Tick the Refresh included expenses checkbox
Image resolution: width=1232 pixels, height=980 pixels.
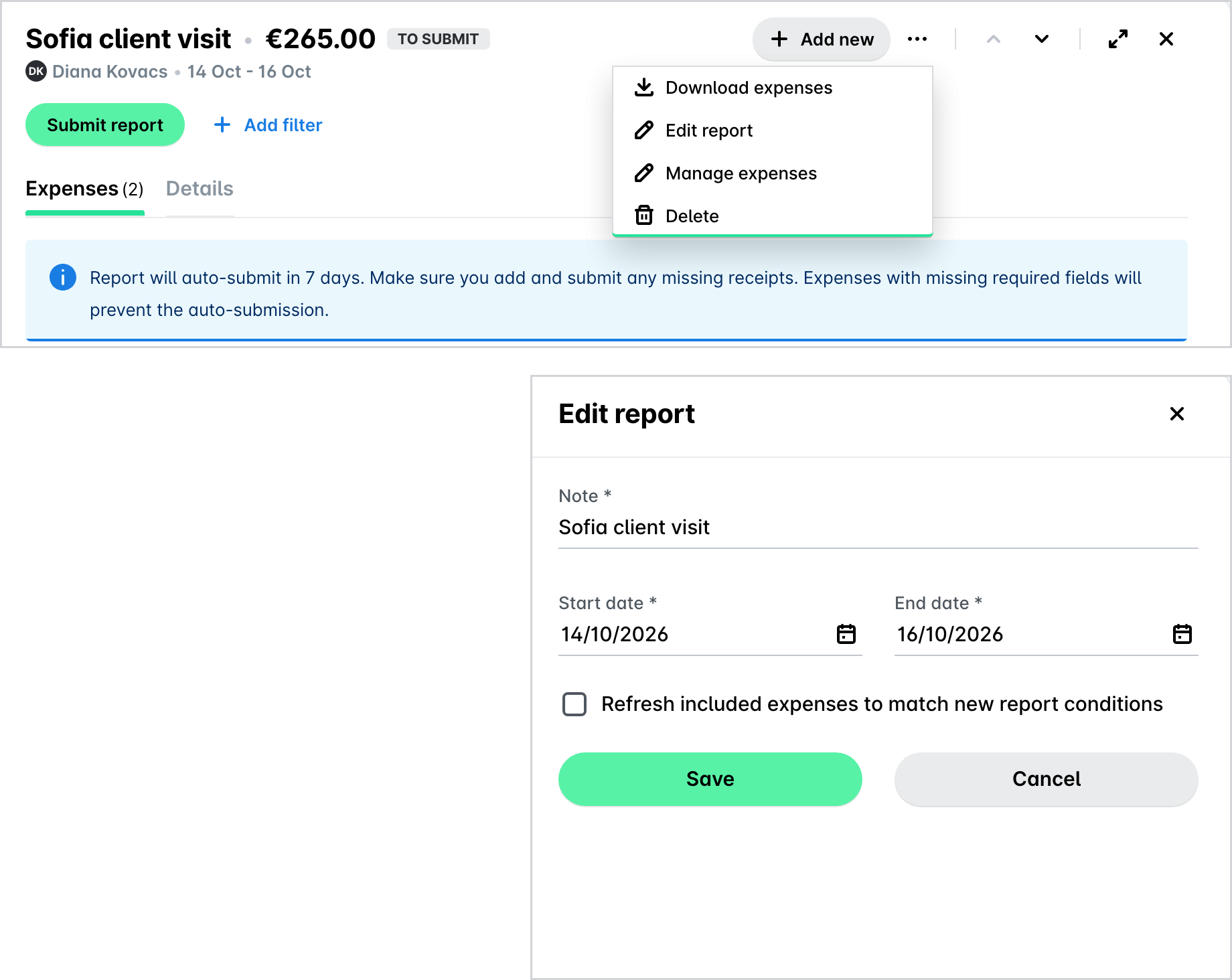tap(574, 704)
